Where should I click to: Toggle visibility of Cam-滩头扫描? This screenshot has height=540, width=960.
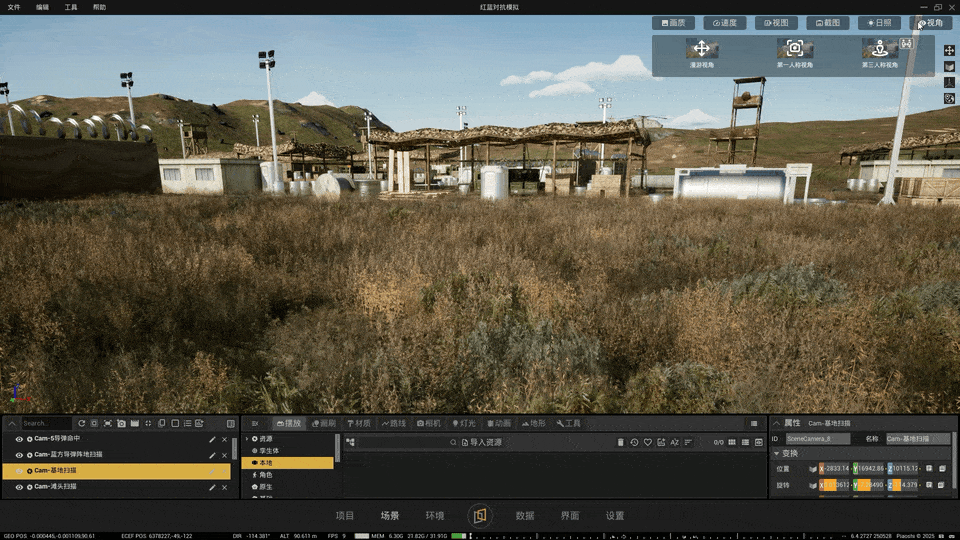tap(19, 487)
